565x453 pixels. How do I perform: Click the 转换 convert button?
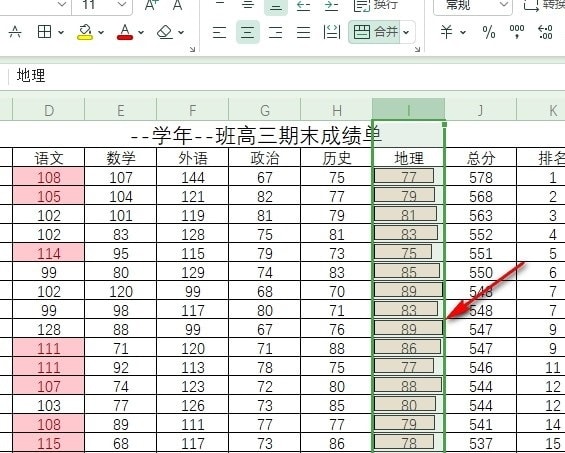pos(544,5)
